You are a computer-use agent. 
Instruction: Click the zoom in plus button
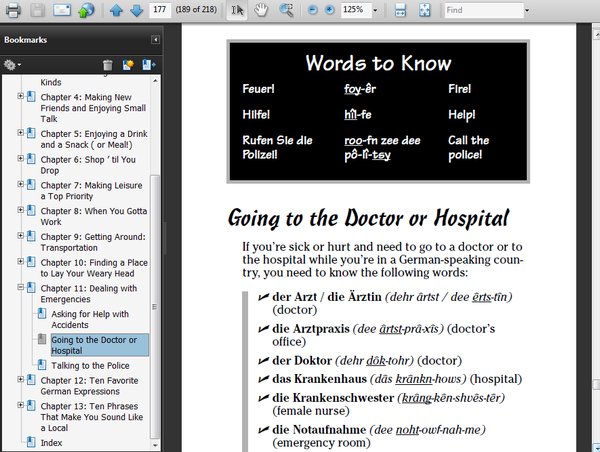point(330,10)
